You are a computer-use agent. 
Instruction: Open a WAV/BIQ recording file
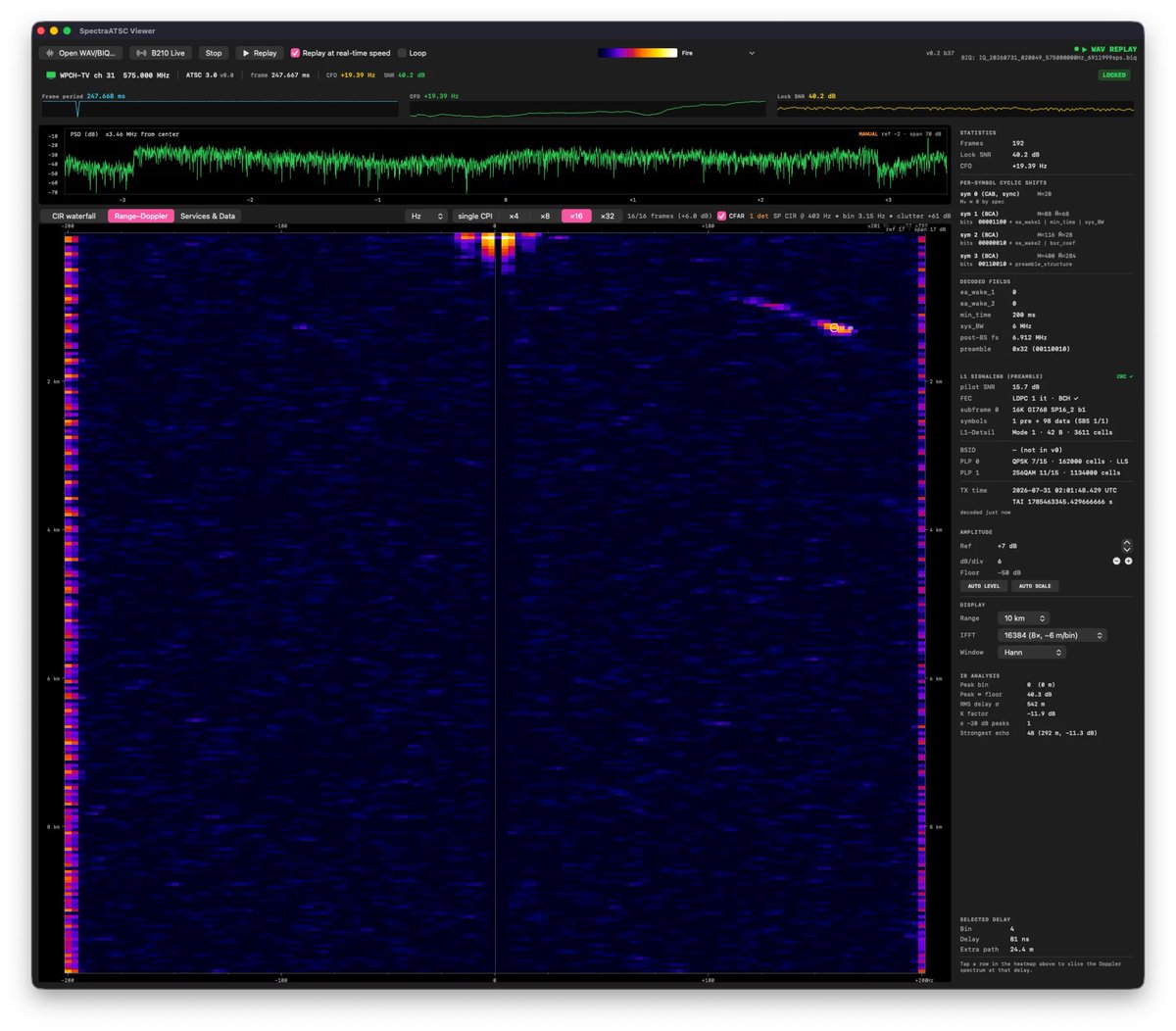pyautogui.click(x=81, y=53)
